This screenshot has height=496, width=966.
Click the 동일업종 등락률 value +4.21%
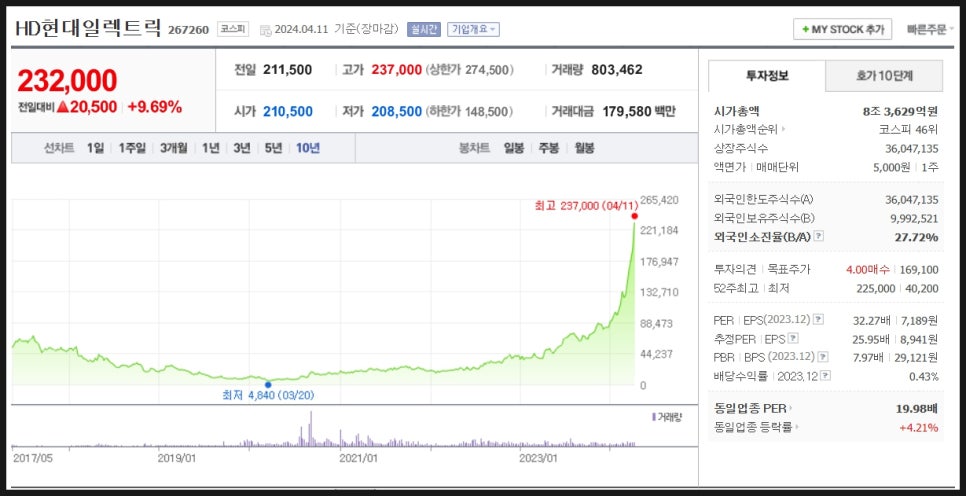pos(919,428)
